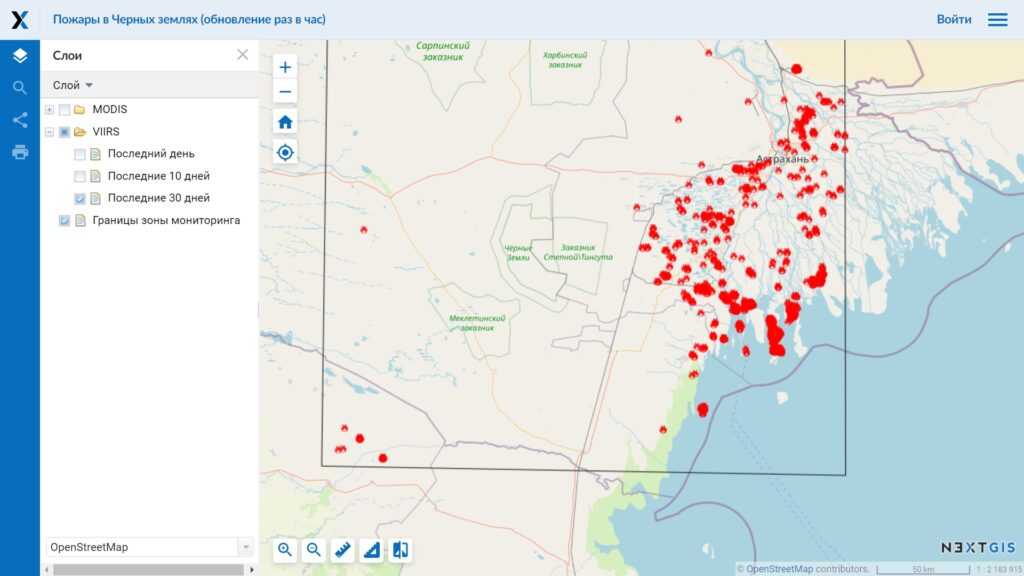Image resolution: width=1024 pixels, height=576 pixels.
Task: Locate my position on the map
Action: (285, 152)
